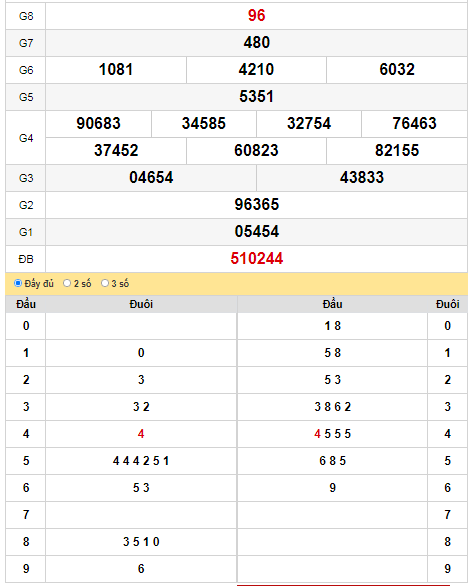
Task: Click the G6 number 4210
Action: click(256, 70)
